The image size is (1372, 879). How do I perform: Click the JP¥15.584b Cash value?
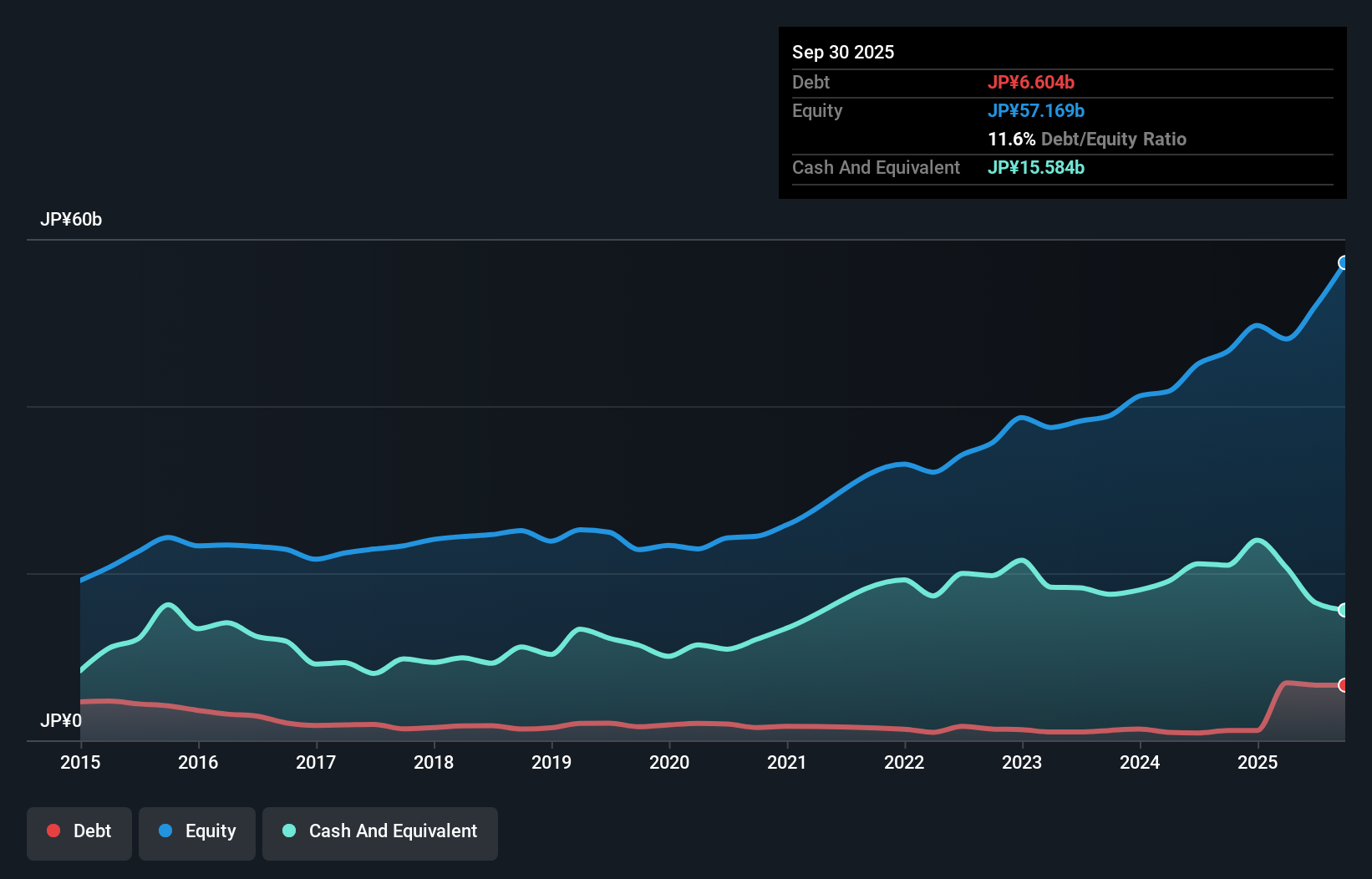coord(1037,167)
